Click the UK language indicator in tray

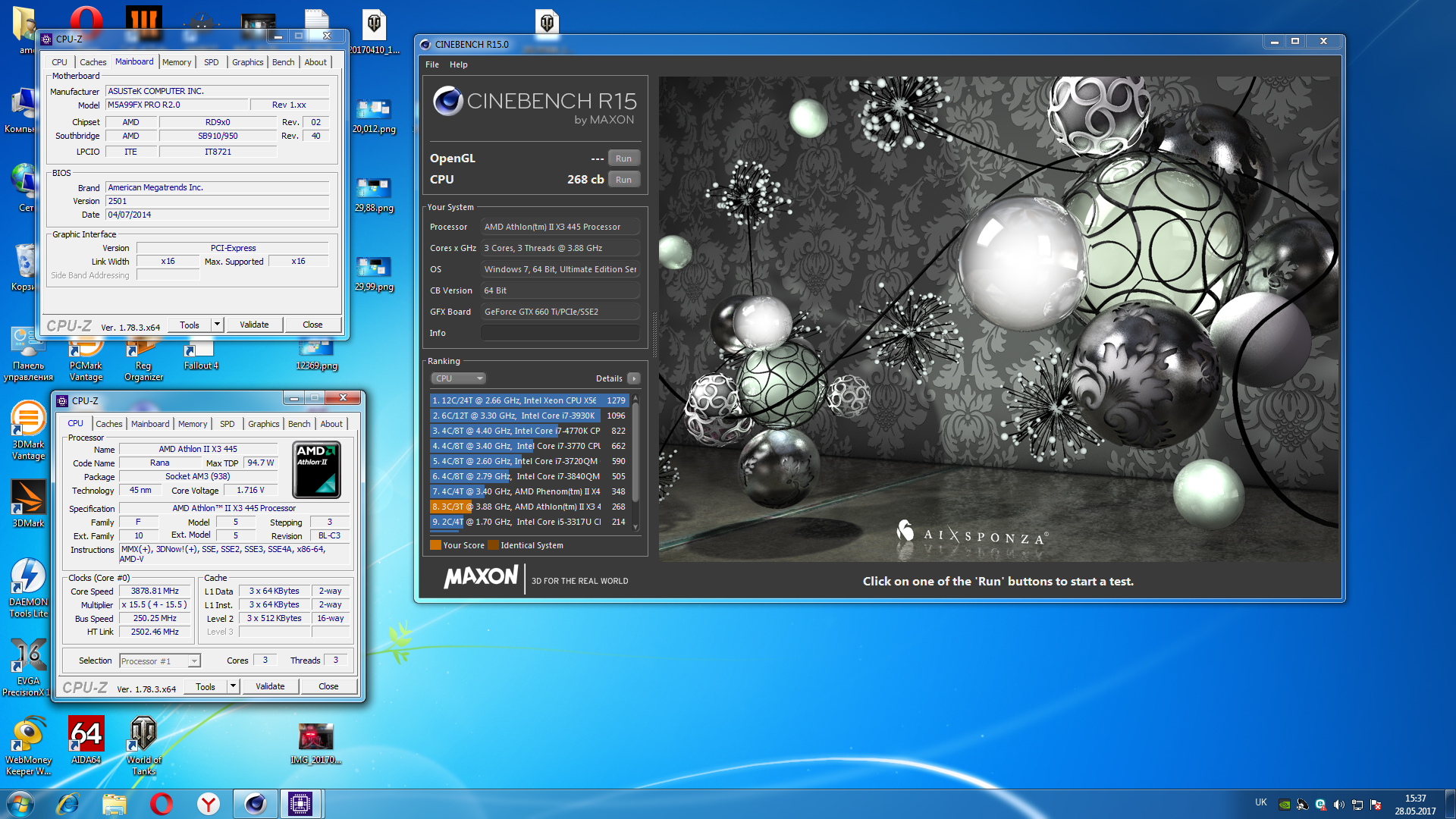1260,802
